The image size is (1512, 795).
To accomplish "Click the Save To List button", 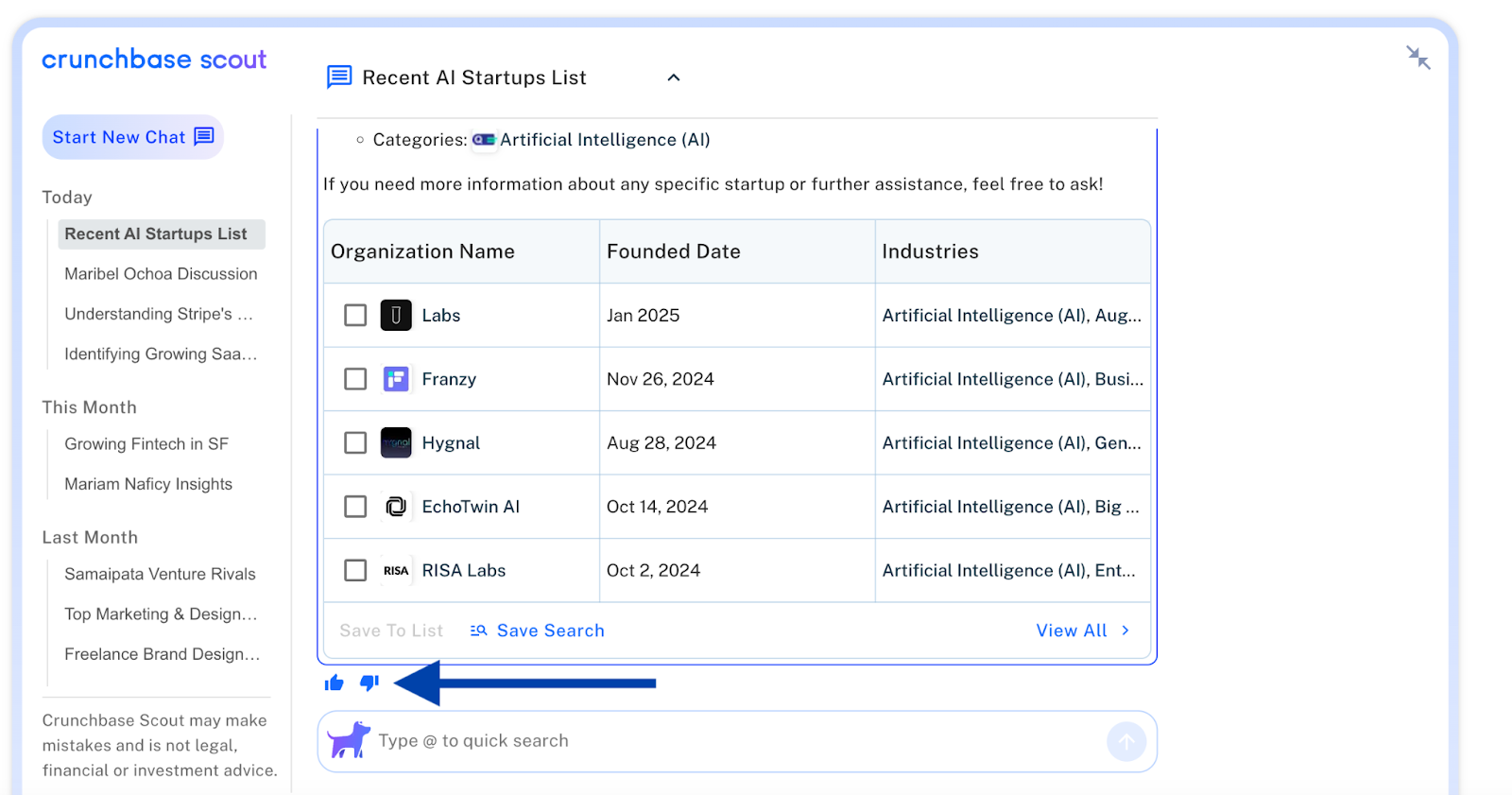I will pos(391,631).
